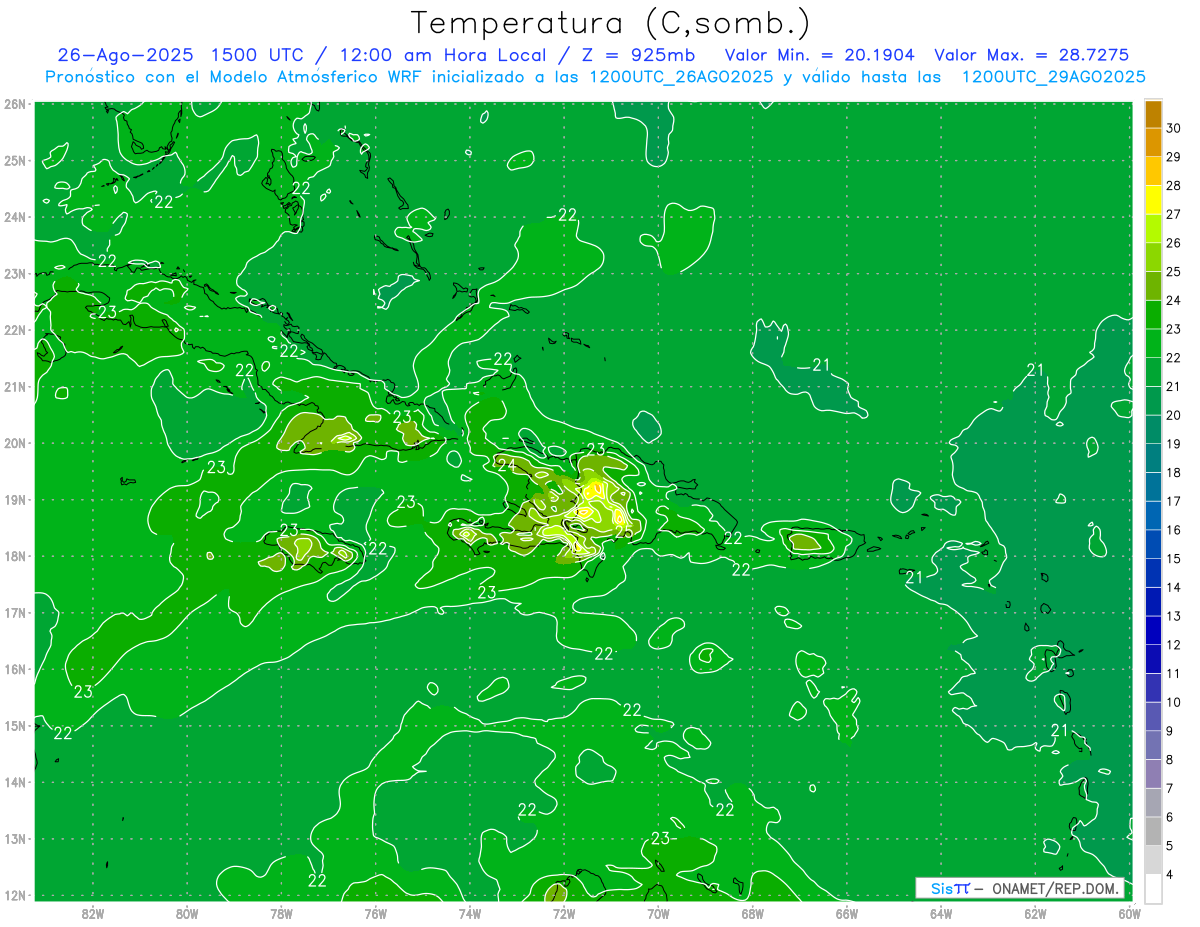Pick the green legend swatch between 22 and 23
The image size is (1200, 927).
pyautogui.click(x=1153, y=344)
